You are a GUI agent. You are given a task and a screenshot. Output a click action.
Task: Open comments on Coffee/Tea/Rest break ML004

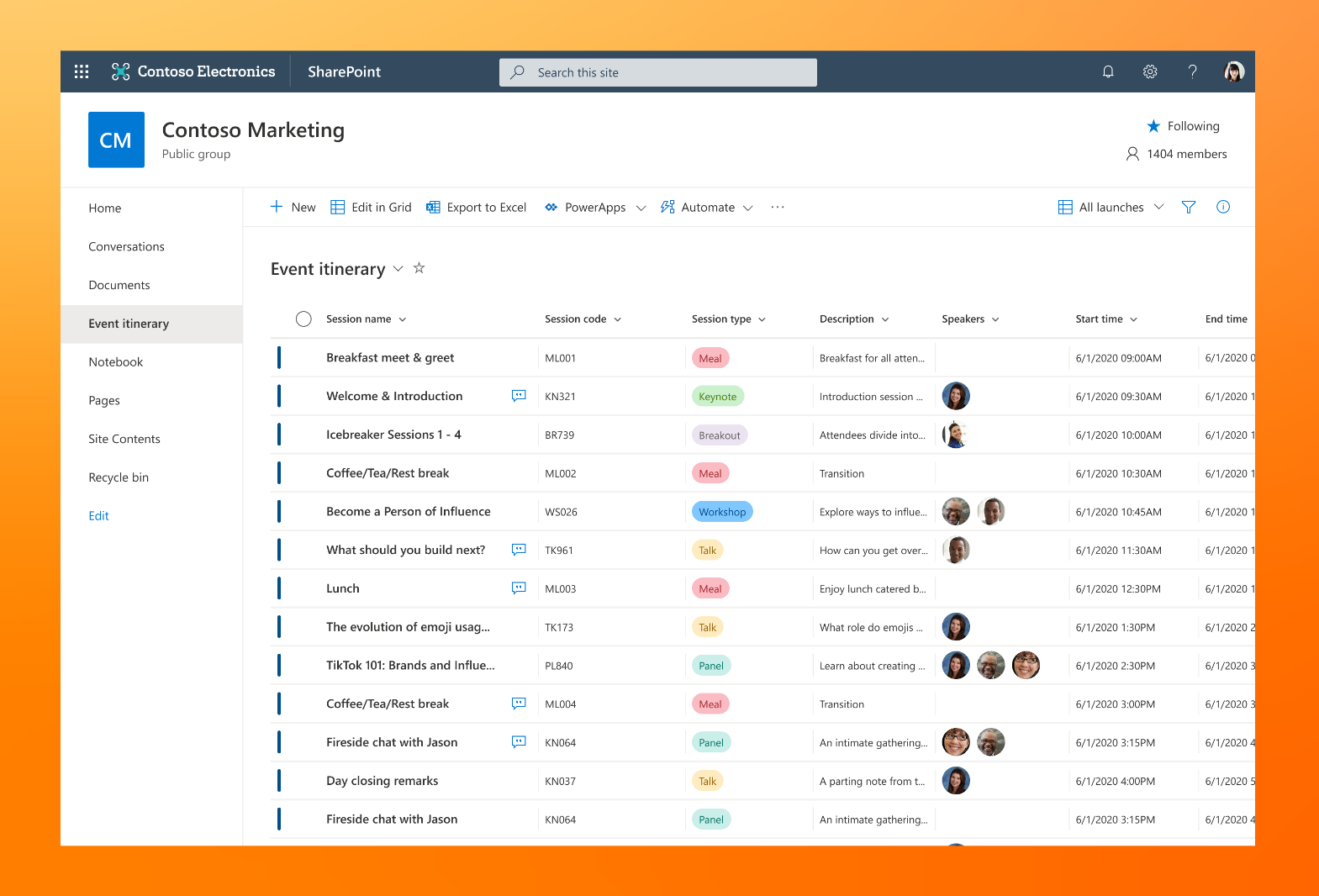[x=519, y=704]
